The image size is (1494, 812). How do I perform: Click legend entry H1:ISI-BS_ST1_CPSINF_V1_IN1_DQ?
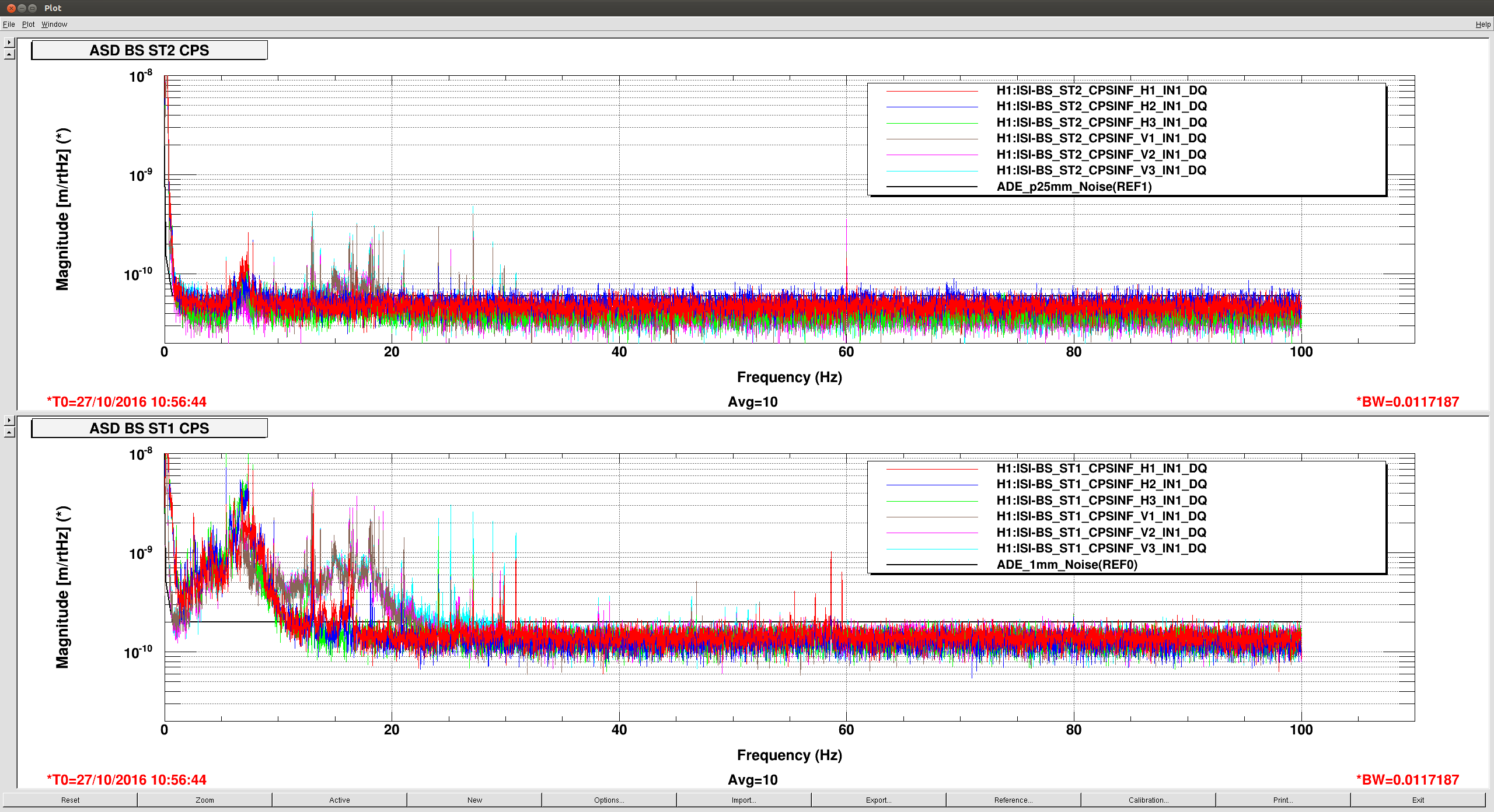(x=1101, y=516)
